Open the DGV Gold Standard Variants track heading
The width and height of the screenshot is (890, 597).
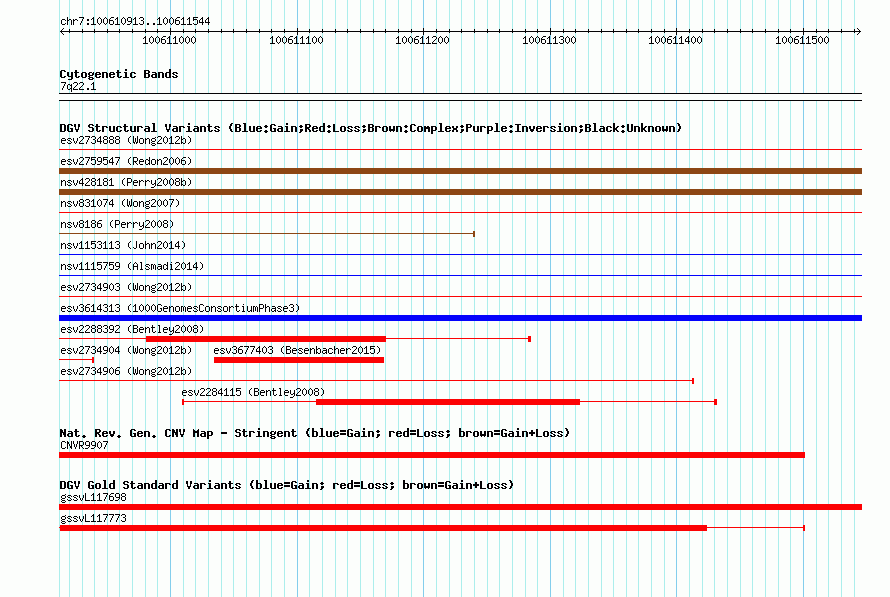click(x=287, y=485)
